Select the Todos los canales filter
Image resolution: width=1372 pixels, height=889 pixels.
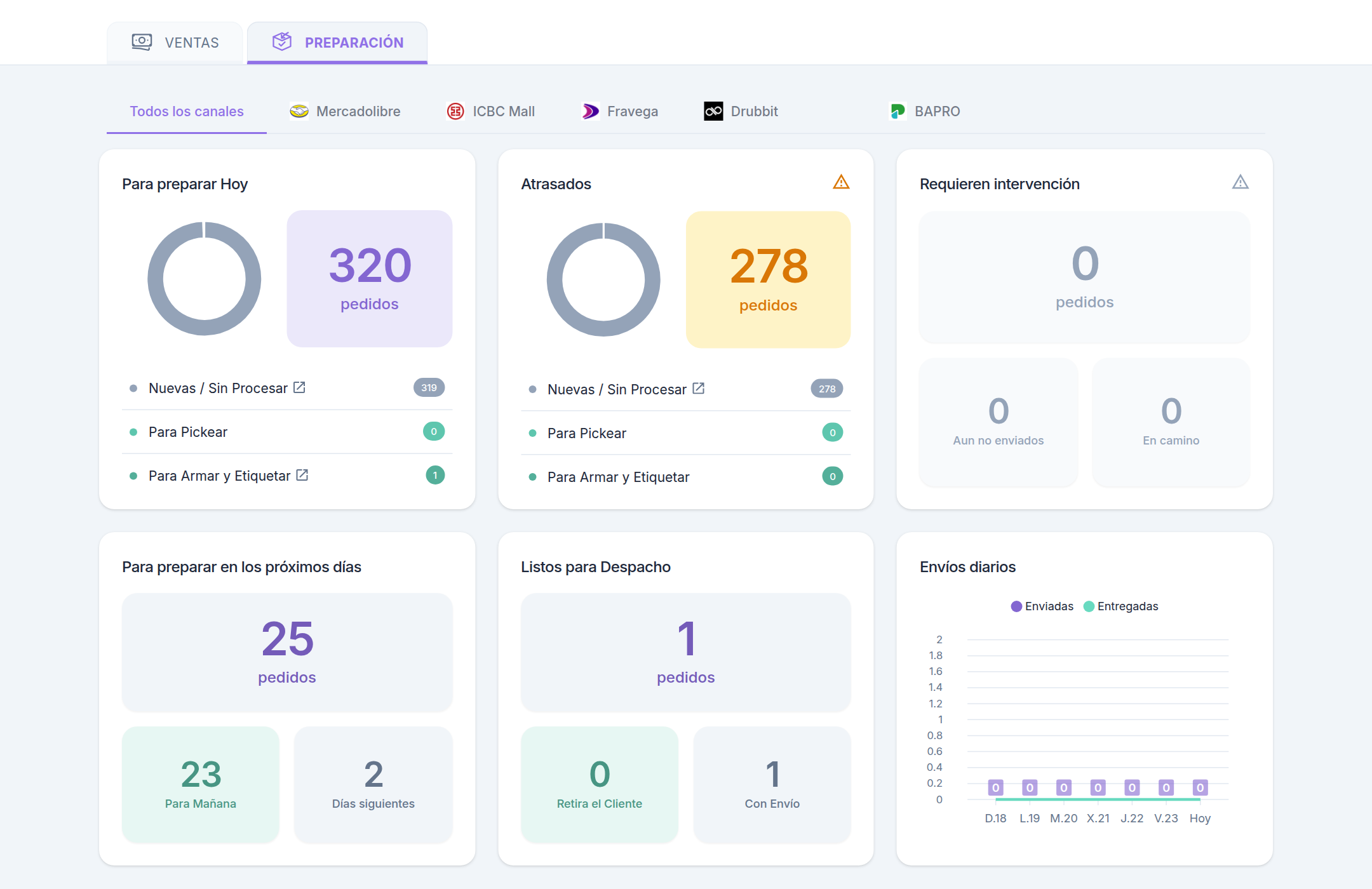click(187, 111)
